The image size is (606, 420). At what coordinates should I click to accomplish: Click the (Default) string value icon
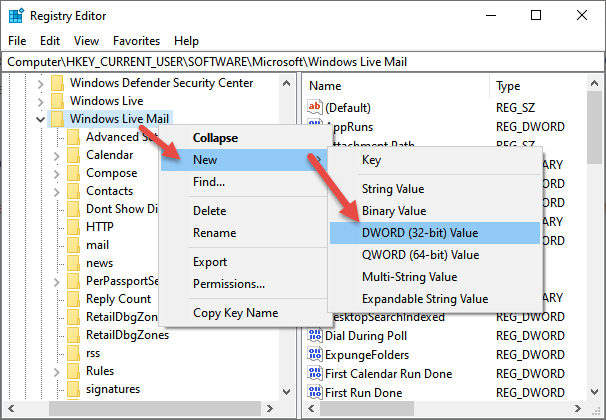click(x=315, y=107)
